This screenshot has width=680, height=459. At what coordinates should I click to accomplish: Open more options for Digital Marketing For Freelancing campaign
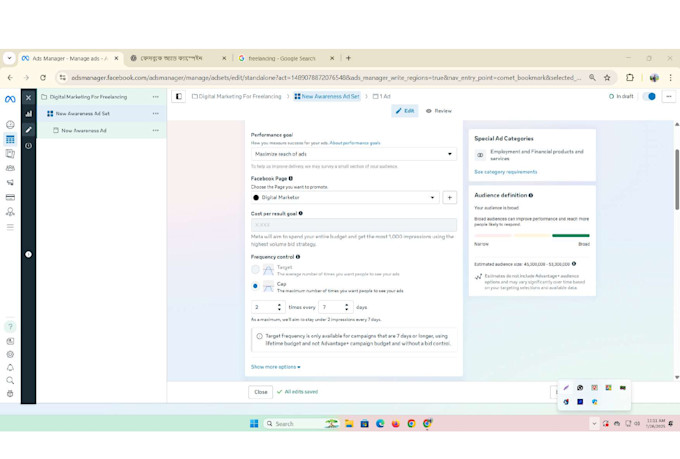click(156, 97)
